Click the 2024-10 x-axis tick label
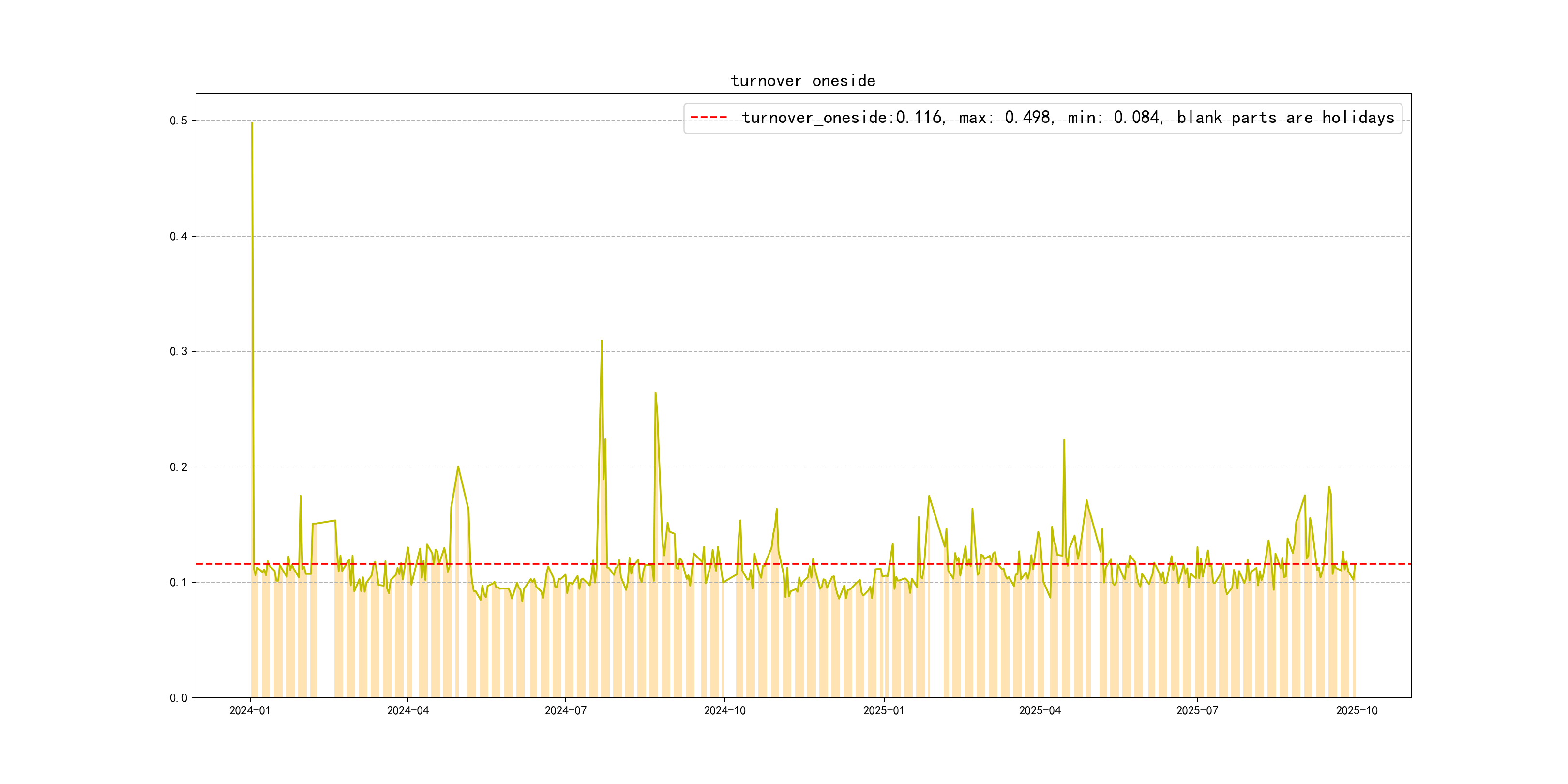The image size is (1568, 784). (724, 710)
